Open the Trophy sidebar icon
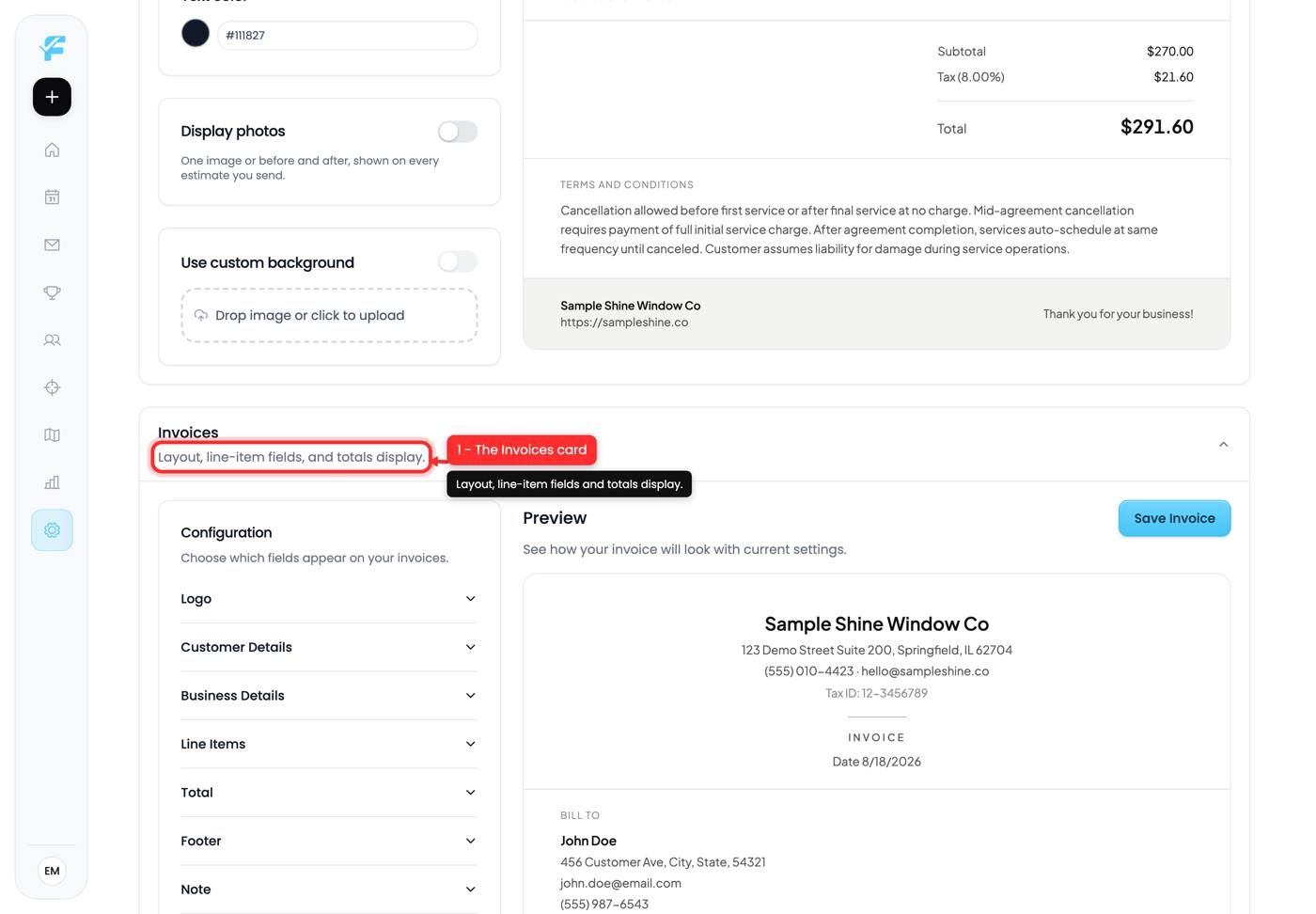 point(52,292)
